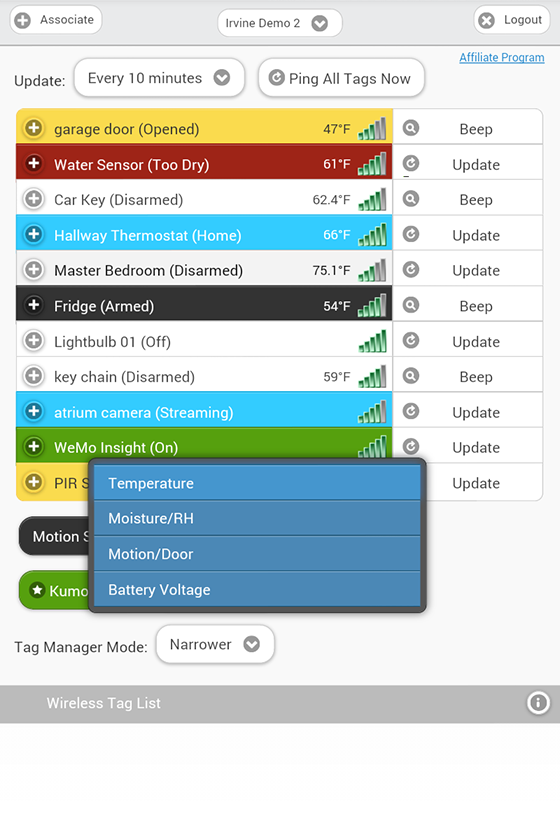Image resolution: width=560 pixels, height=814 pixels.
Task: Open the Irvine Demo 2 tag manager selector
Action: [x=280, y=23]
